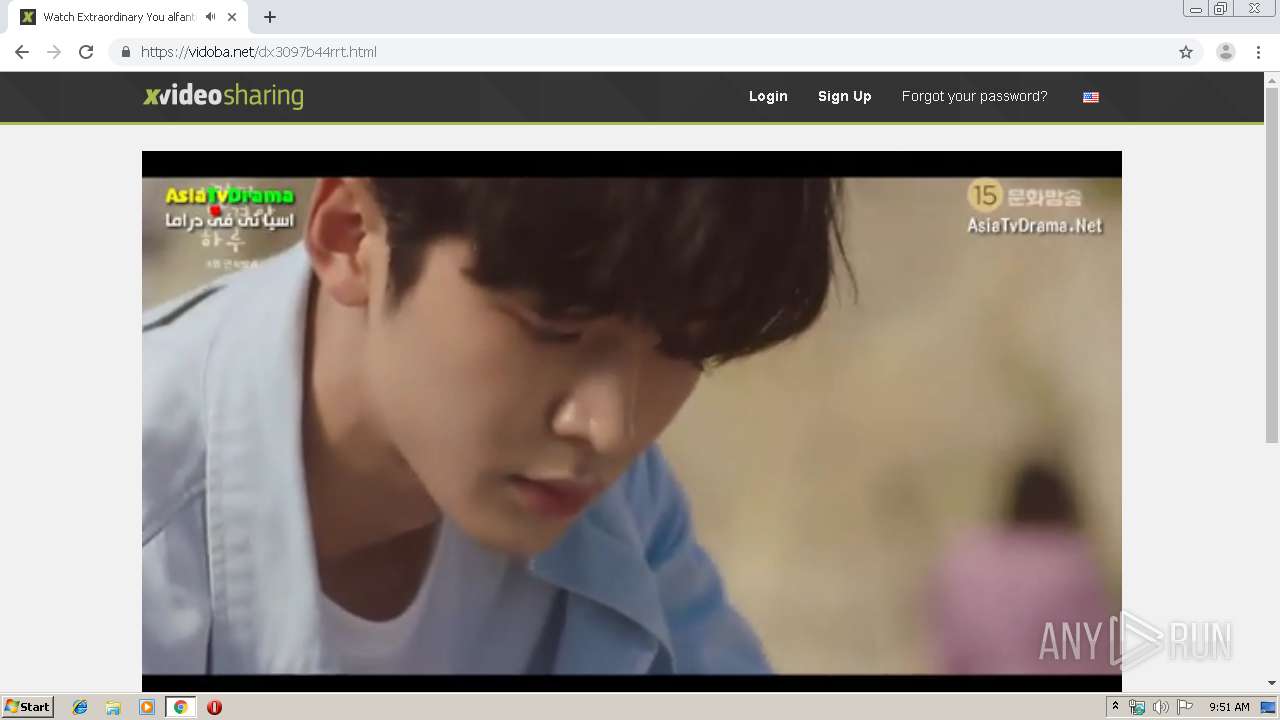Open the site padlock information
1280x720 pixels.
(x=126, y=52)
